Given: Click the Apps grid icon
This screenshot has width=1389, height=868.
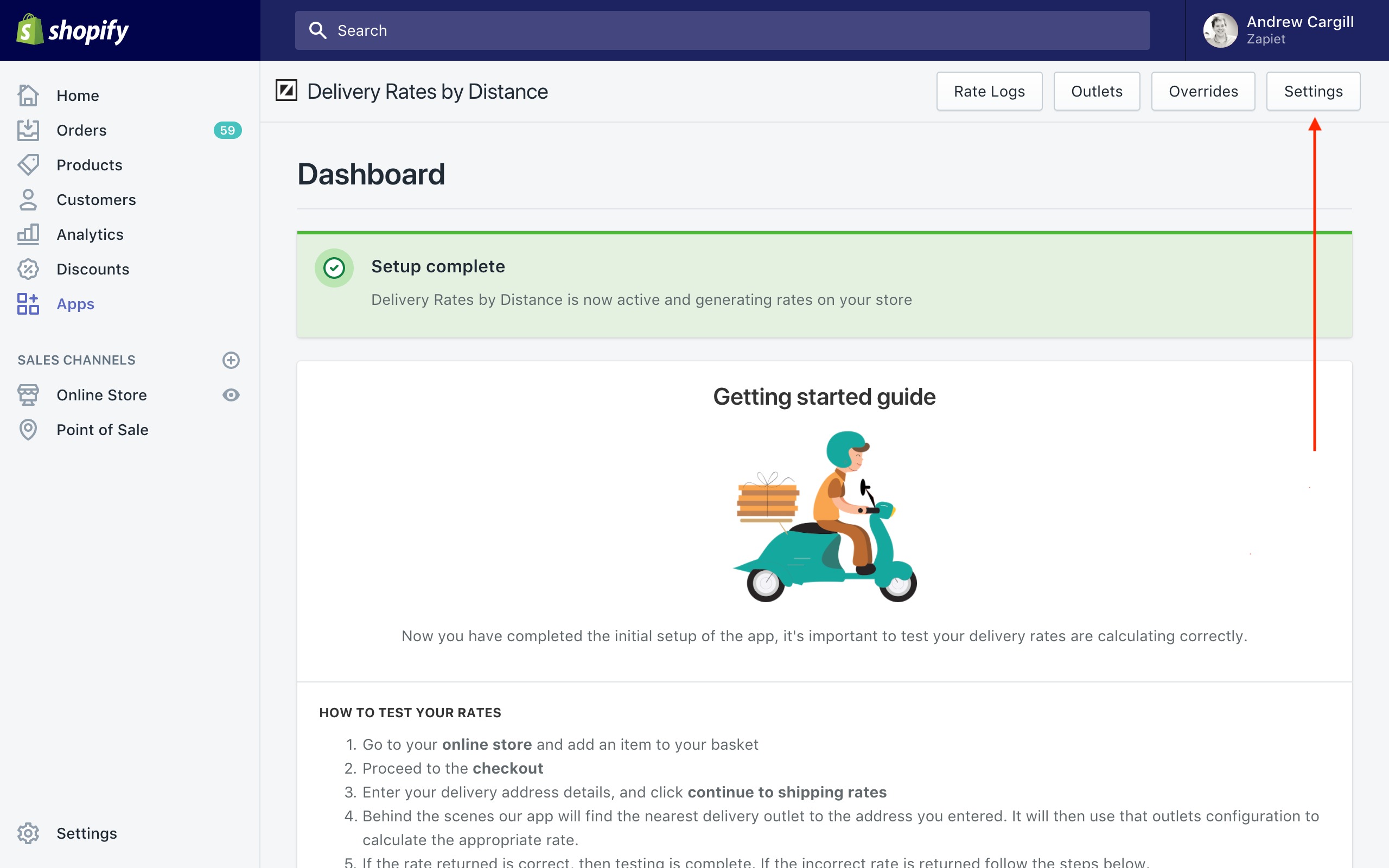Looking at the screenshot, I should 28,304.
